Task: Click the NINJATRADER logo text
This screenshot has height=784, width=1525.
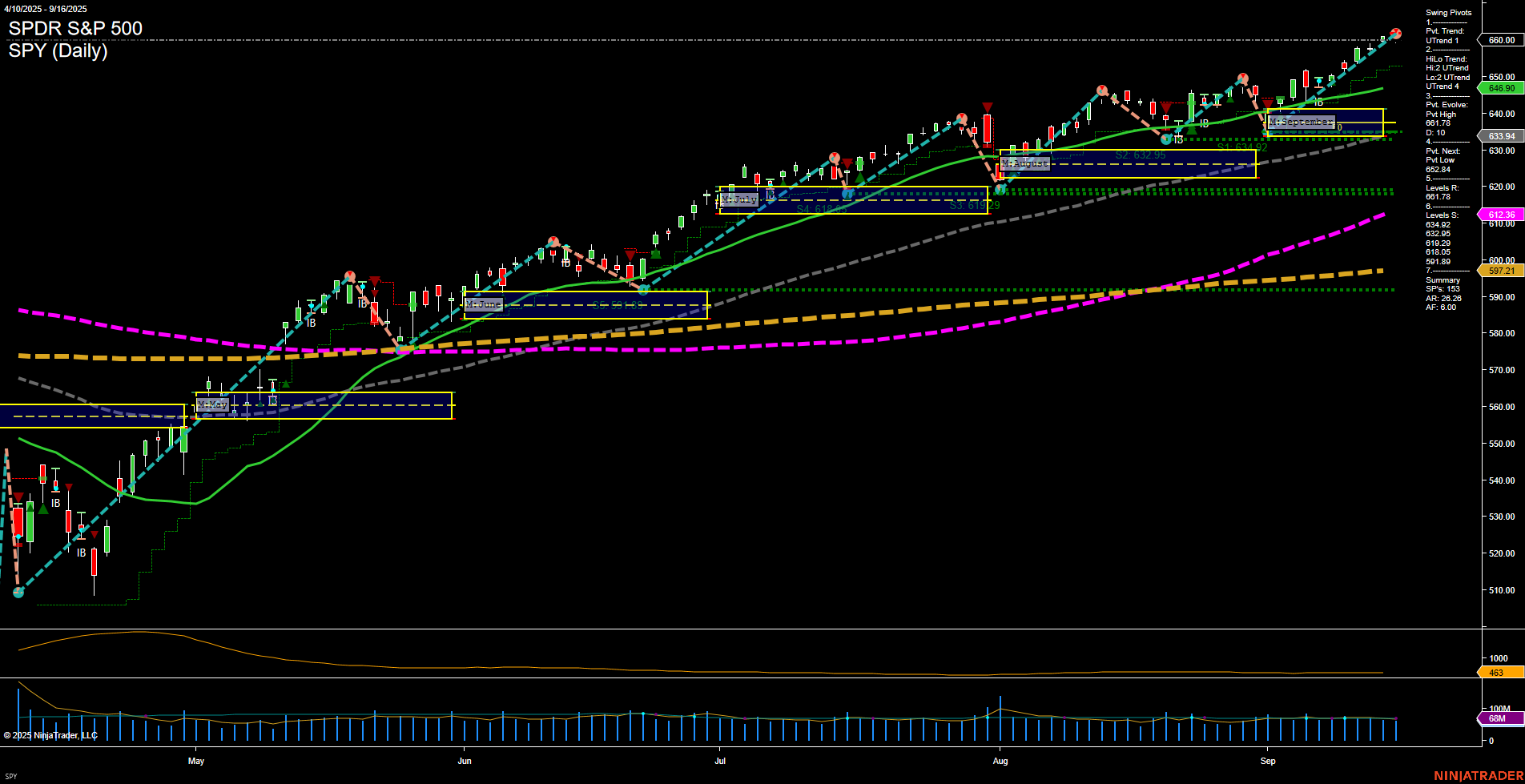Action: click(1479, 775)
